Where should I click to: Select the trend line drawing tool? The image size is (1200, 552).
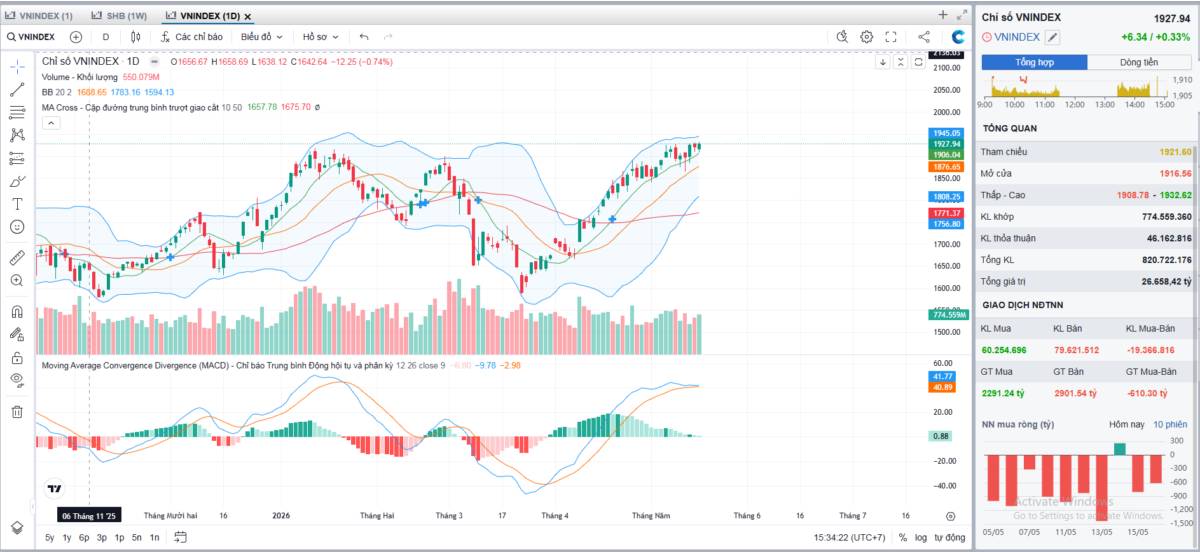coord(17,89)
